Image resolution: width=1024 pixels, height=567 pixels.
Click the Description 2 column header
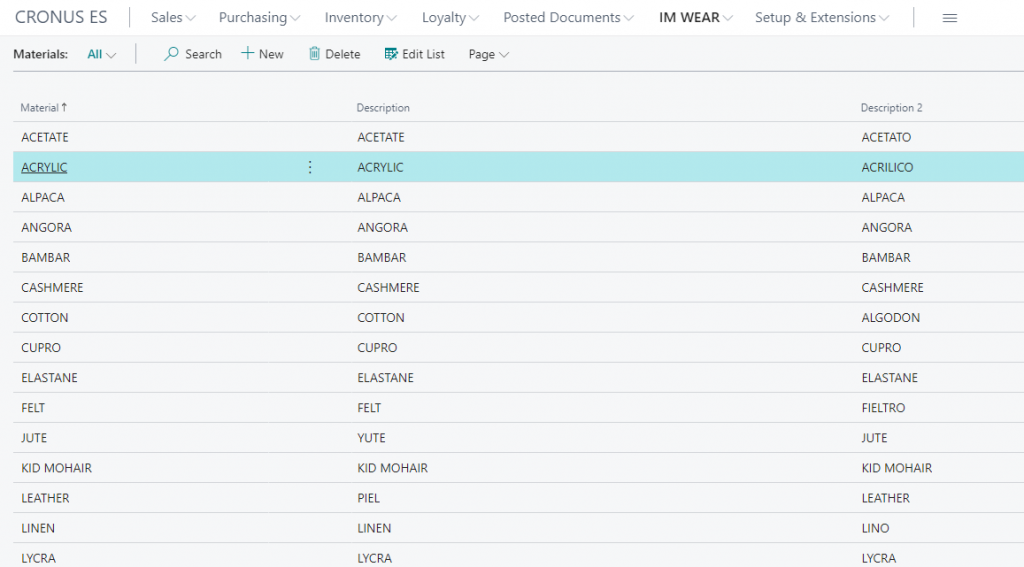(891, 108)
